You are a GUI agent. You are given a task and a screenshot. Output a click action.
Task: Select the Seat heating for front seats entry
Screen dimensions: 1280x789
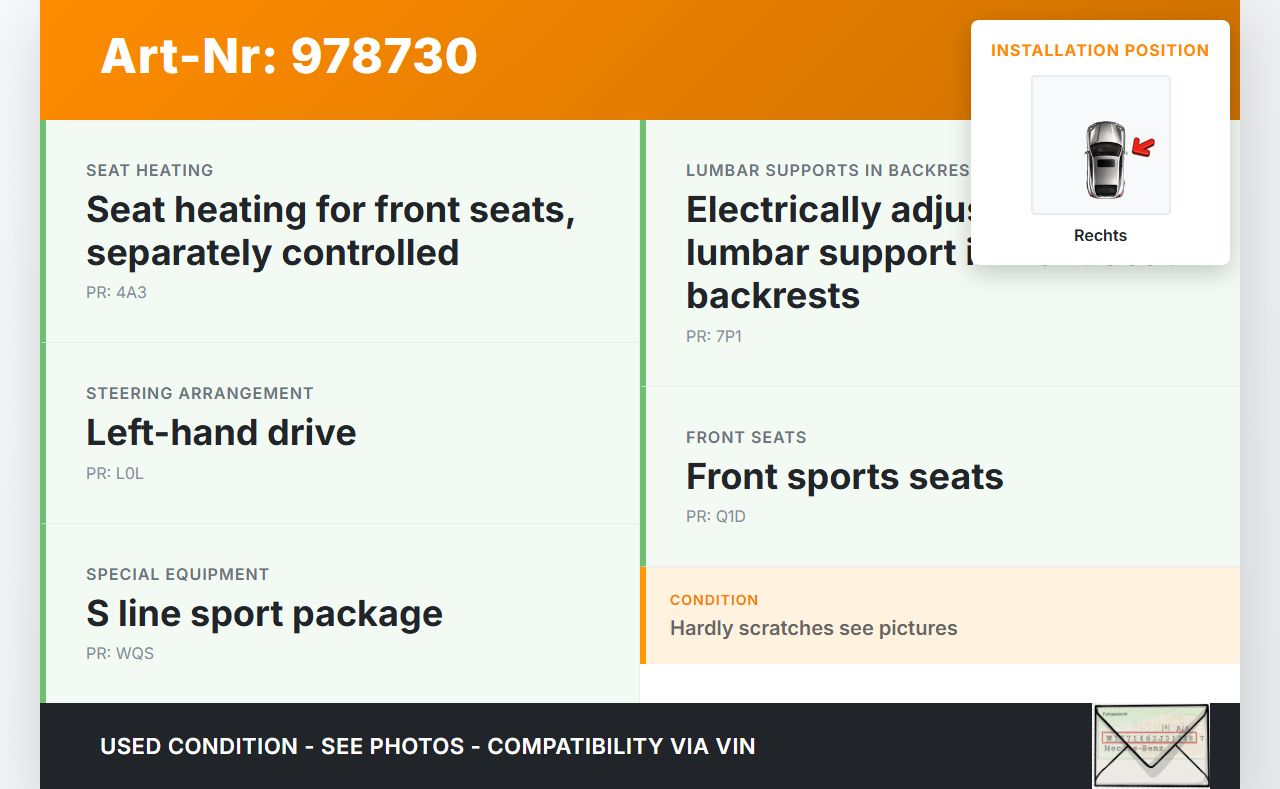pyautogui.click(x=330, y=231)
